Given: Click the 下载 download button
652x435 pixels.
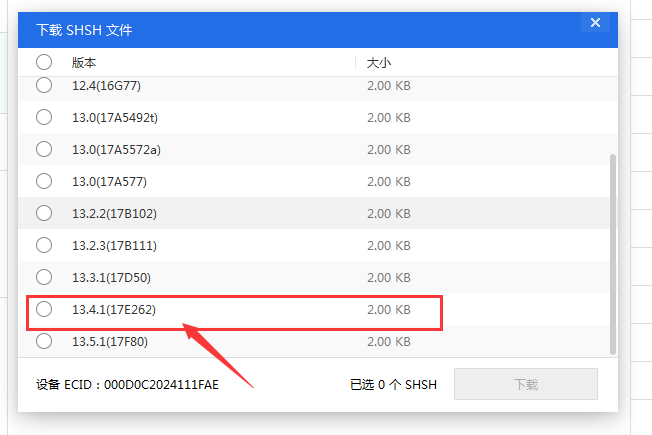Looking at the screenshot, I should tap(526, 384).
